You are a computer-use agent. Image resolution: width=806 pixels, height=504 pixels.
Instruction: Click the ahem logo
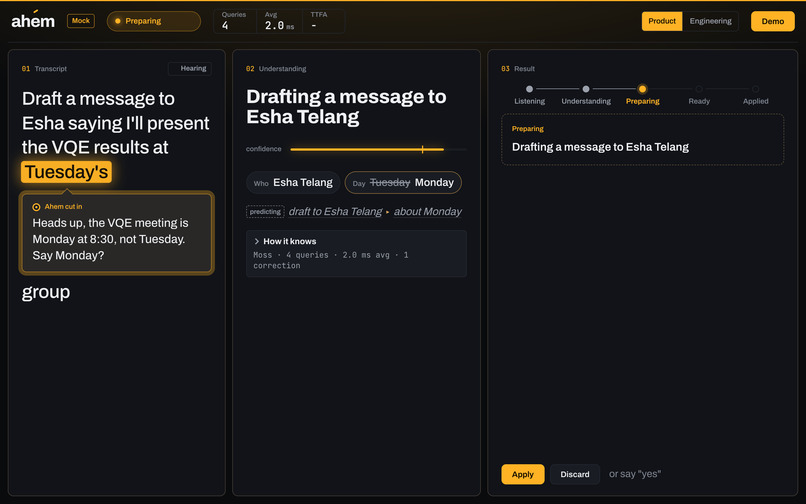pyautogui.click(x=33, y=21)
